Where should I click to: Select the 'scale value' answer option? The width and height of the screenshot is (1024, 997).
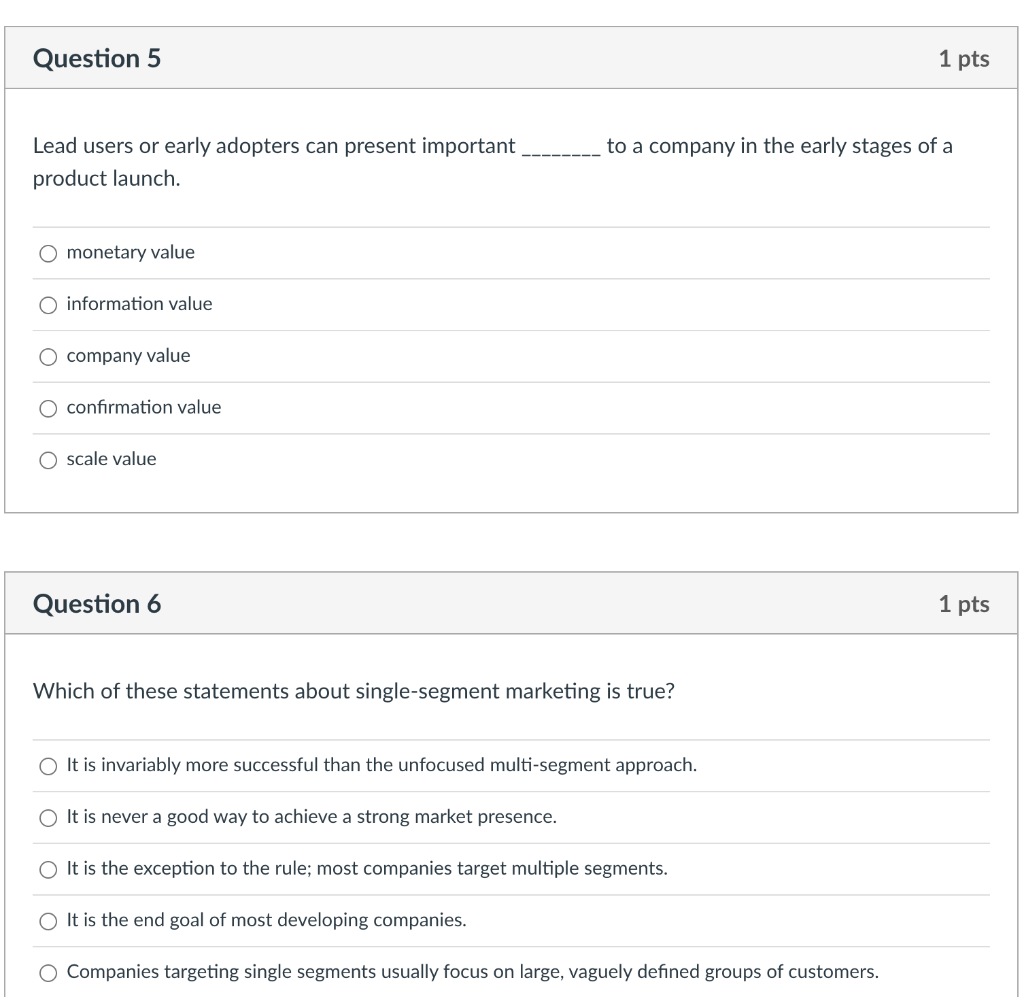pyautogui.click(x=48, y=459)
